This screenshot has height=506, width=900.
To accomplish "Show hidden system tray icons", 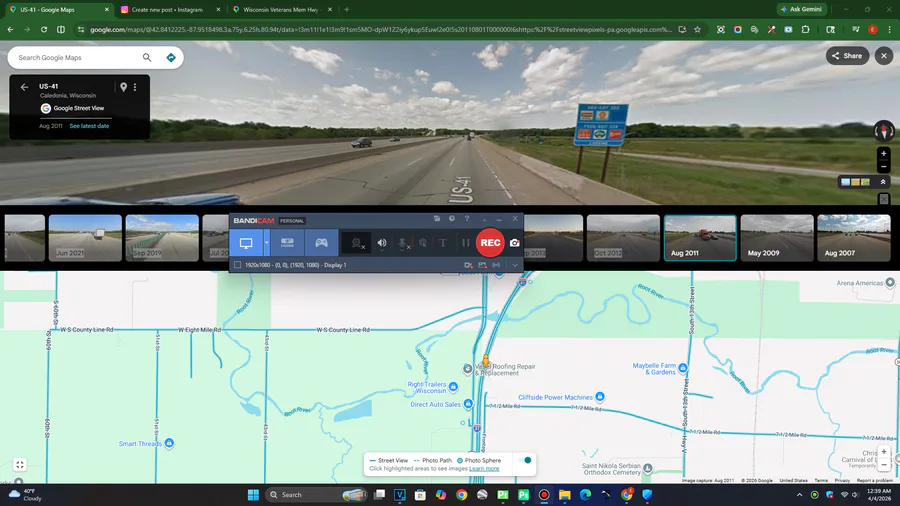I will pyautogui.click(x=800, y=495).
